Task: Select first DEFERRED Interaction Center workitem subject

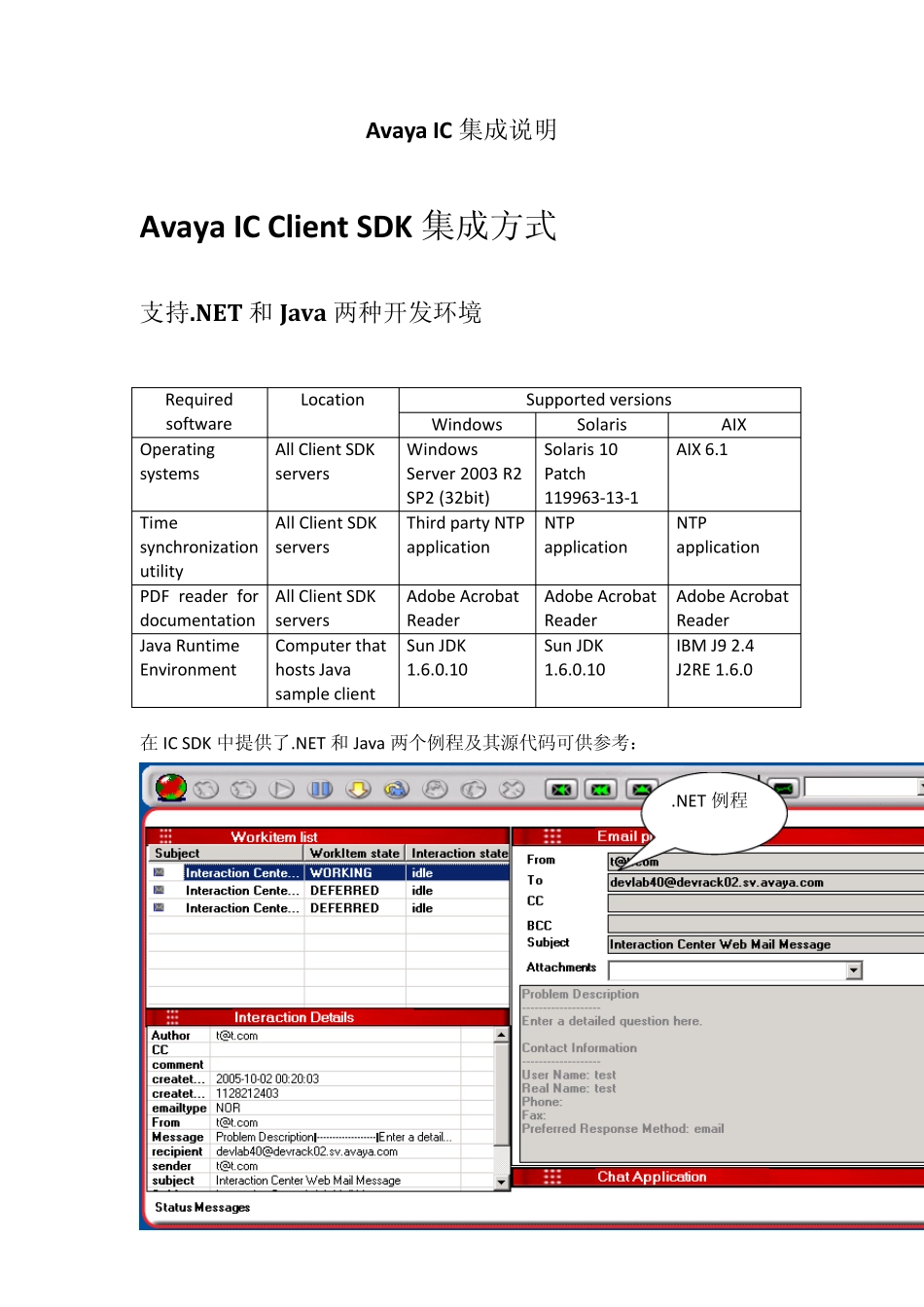Action: (242, 890)
